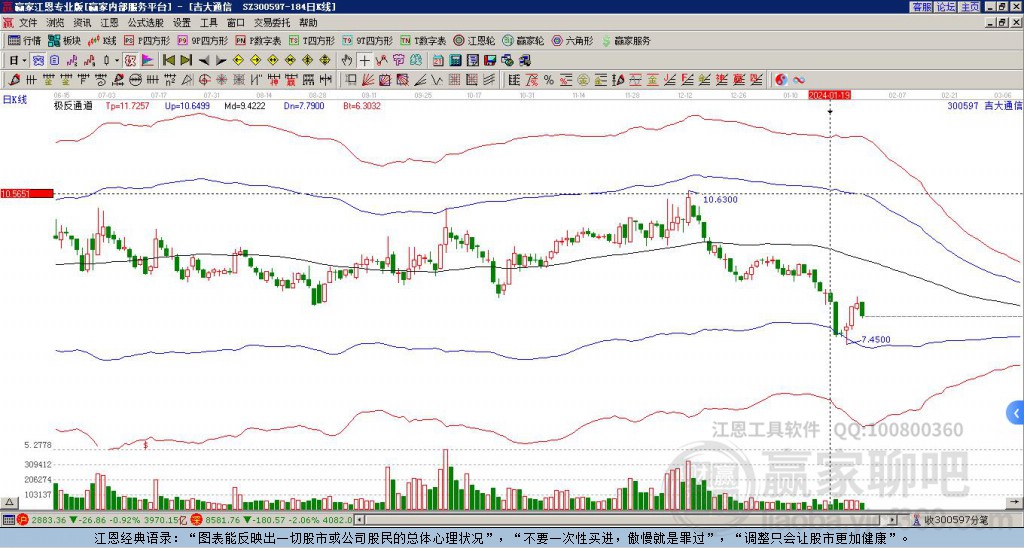Open the 资讯 menu
1024x548 pixels.
(x=82, y=23)
